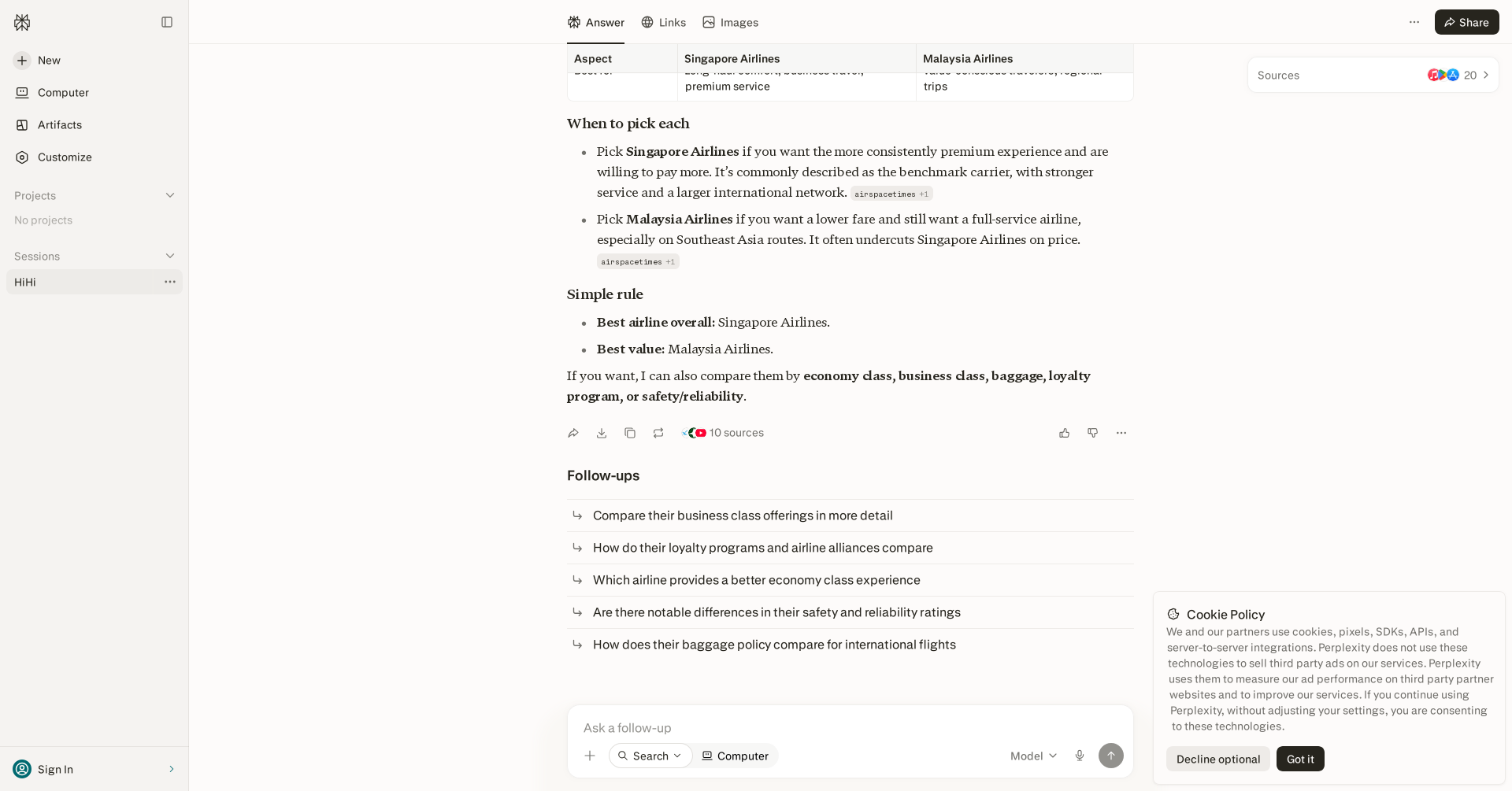Screen dimensions: 1512x791
Task: Select the business class comparison follow-up
Action: [x=850, y=516]
